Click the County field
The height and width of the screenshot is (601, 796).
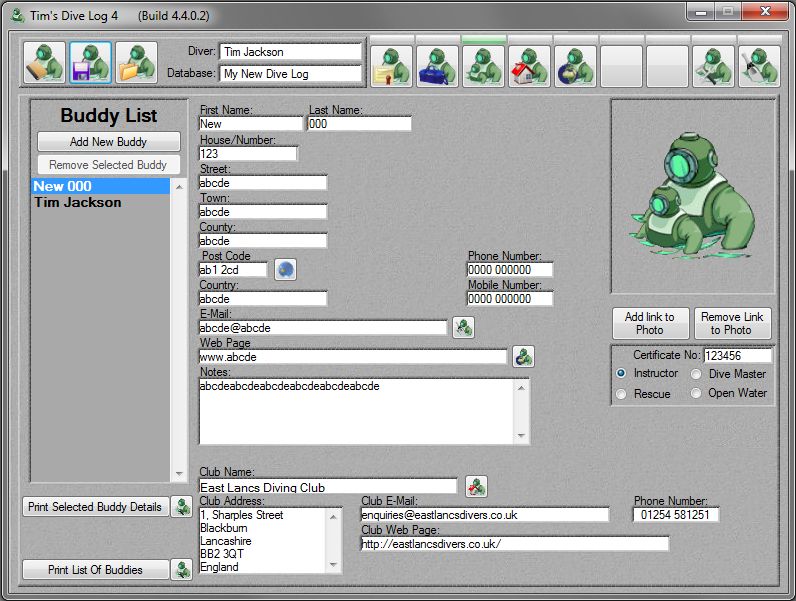pyautogui.click(x=263, y=241)
